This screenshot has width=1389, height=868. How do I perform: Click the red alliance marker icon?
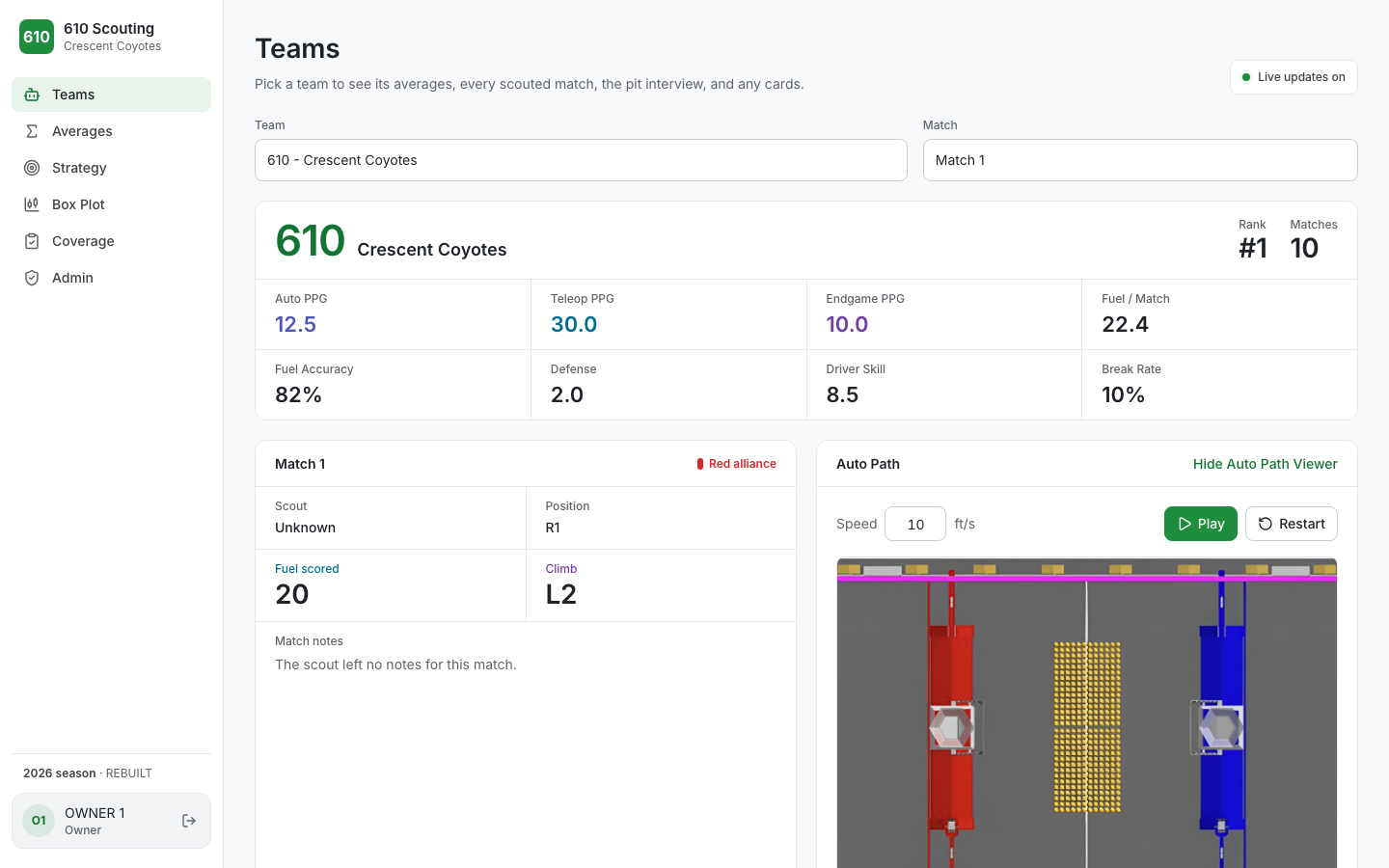click(x=700, y=464)
